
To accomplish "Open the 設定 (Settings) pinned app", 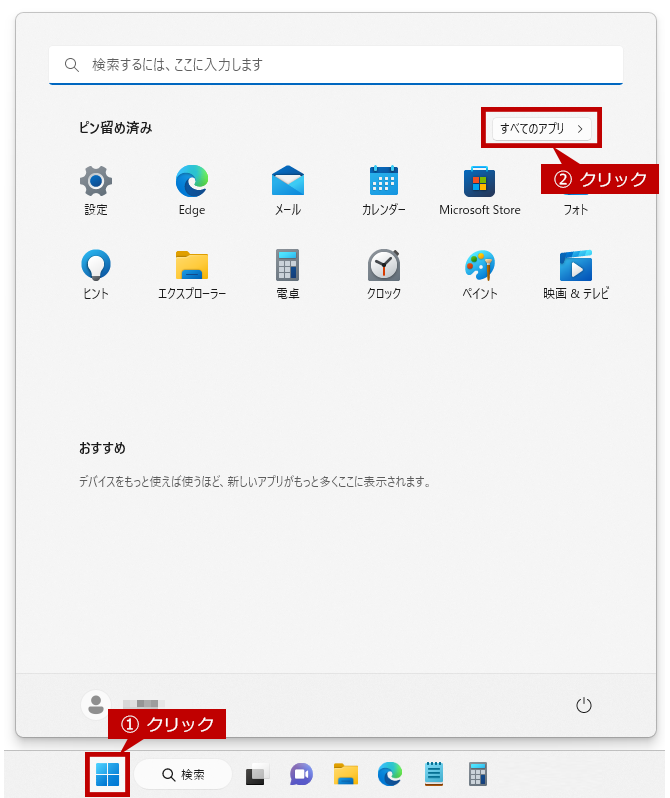I will coord(96,191).
